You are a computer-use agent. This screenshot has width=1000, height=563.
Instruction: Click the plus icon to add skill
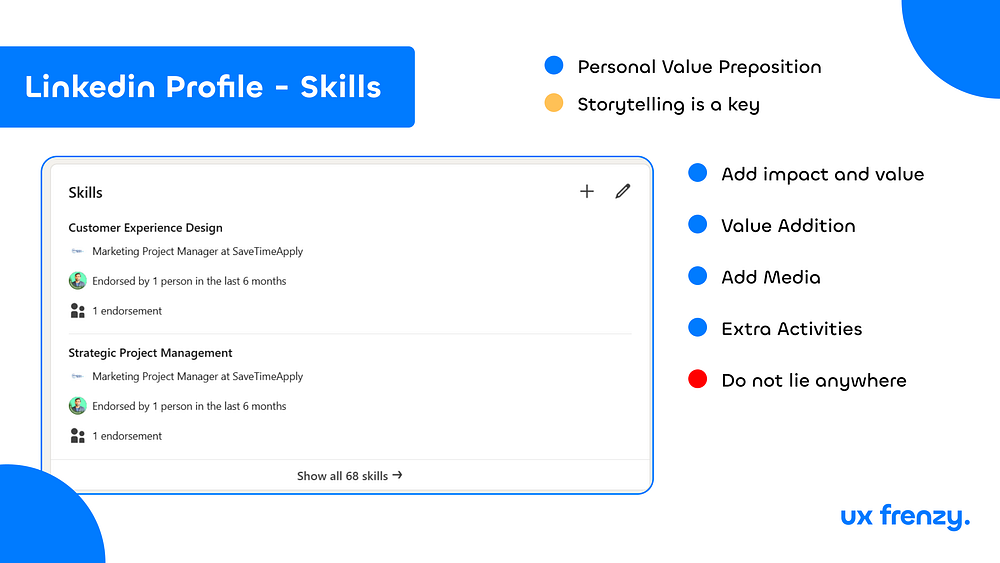pos(587,191)
